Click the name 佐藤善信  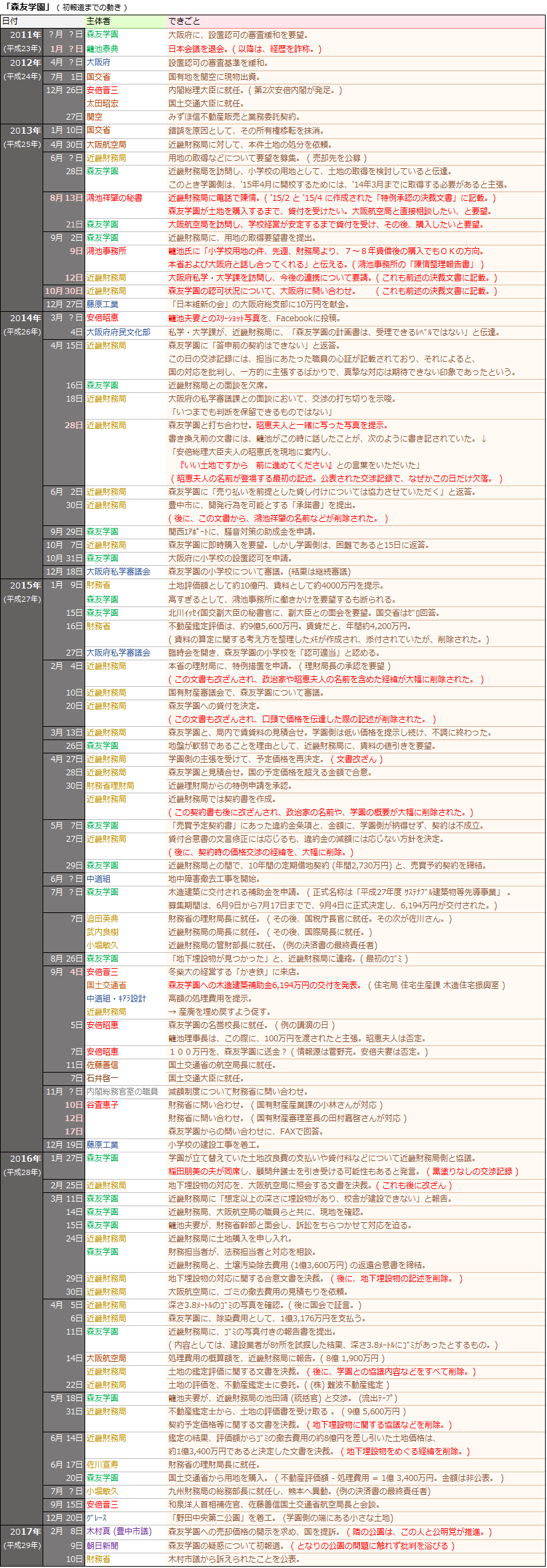coord(102,1065)
